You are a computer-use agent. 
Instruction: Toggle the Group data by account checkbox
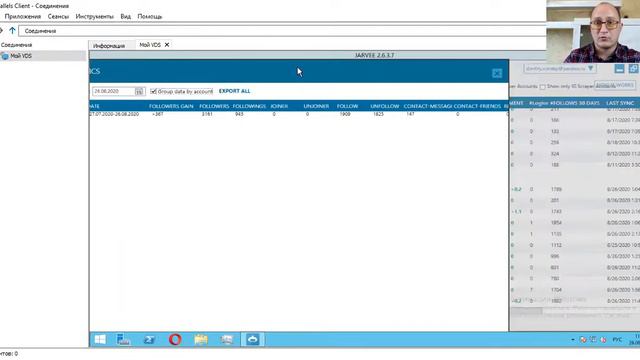pyautogui.click(x=153, y=91)
